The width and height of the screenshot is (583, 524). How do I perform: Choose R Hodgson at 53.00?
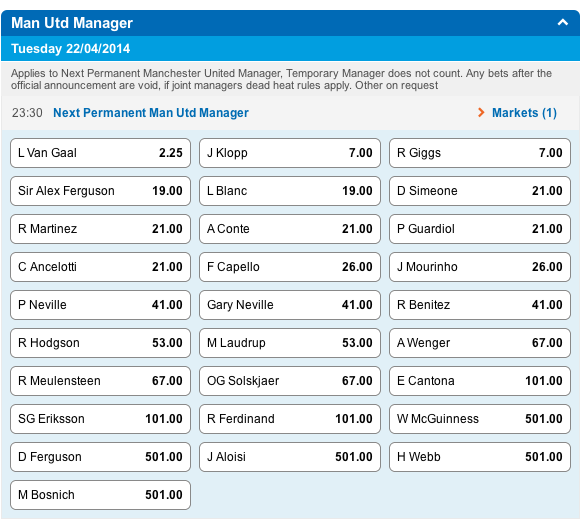tap(100, 343)
